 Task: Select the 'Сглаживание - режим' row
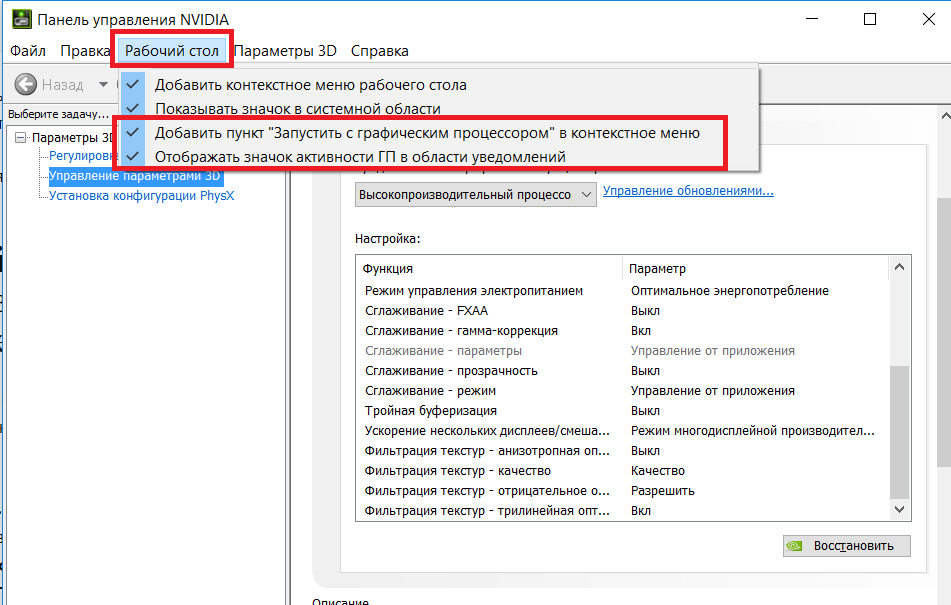[622, 390]
